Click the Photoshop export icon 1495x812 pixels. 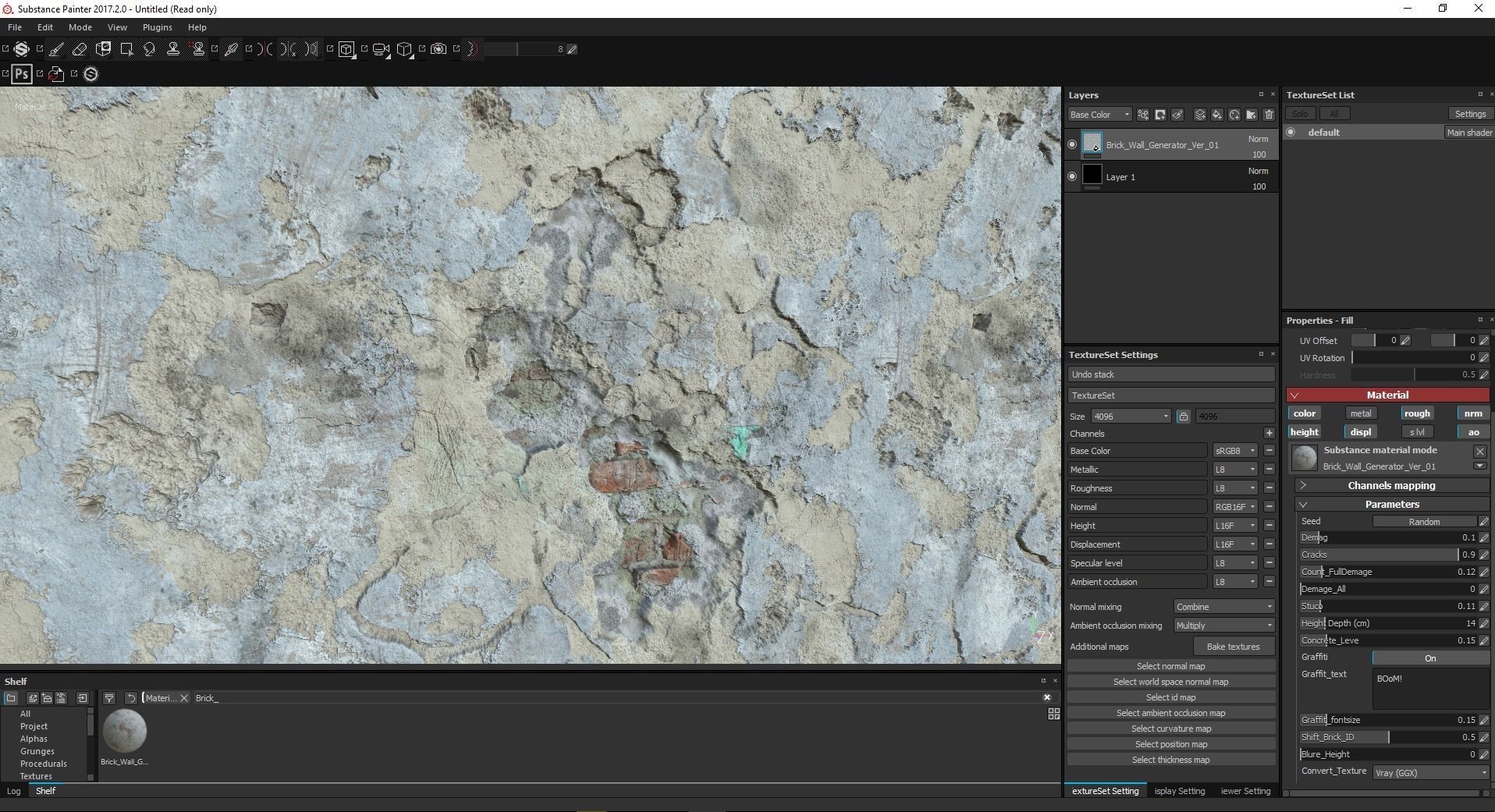(22, 74)
